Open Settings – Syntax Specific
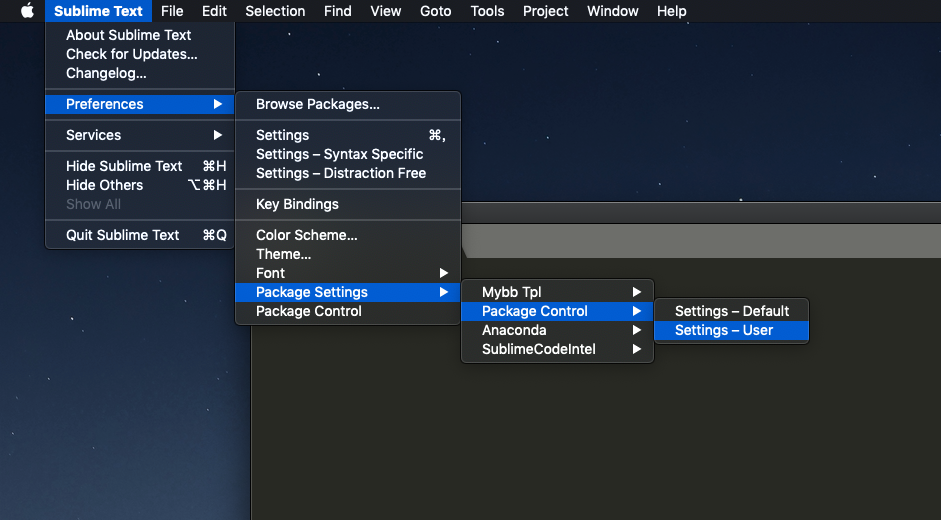Image resolution: width=941 pixels, height=520 pixels. (x=339, y=154)
